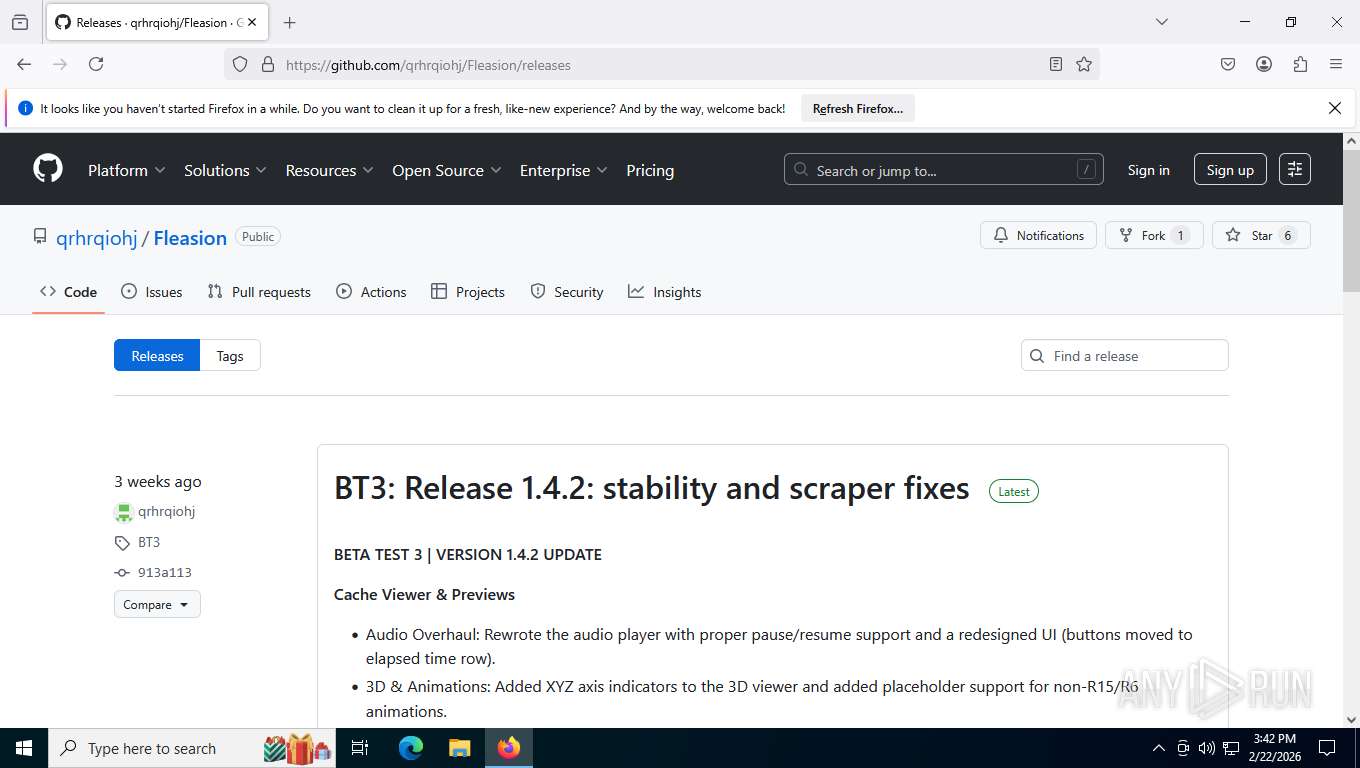Click the GitHub logo home icon
This screenshot has width=1360, height=768.
pos(48,169)
